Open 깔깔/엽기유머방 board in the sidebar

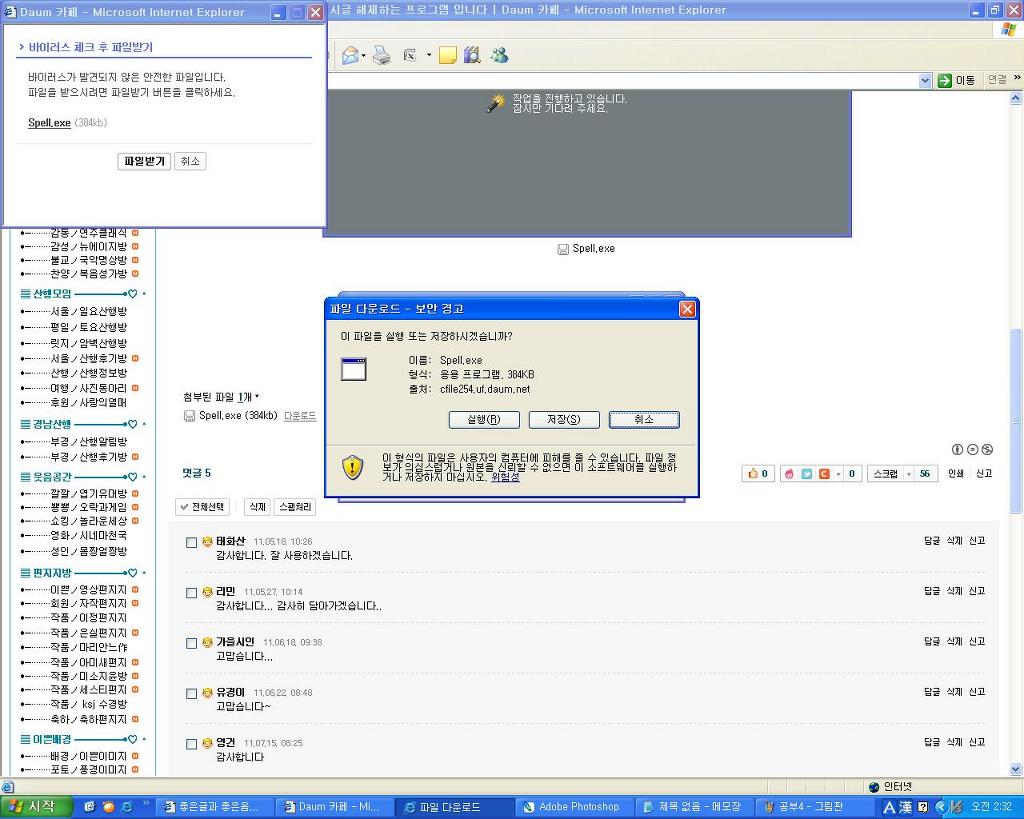pos(89,494)
